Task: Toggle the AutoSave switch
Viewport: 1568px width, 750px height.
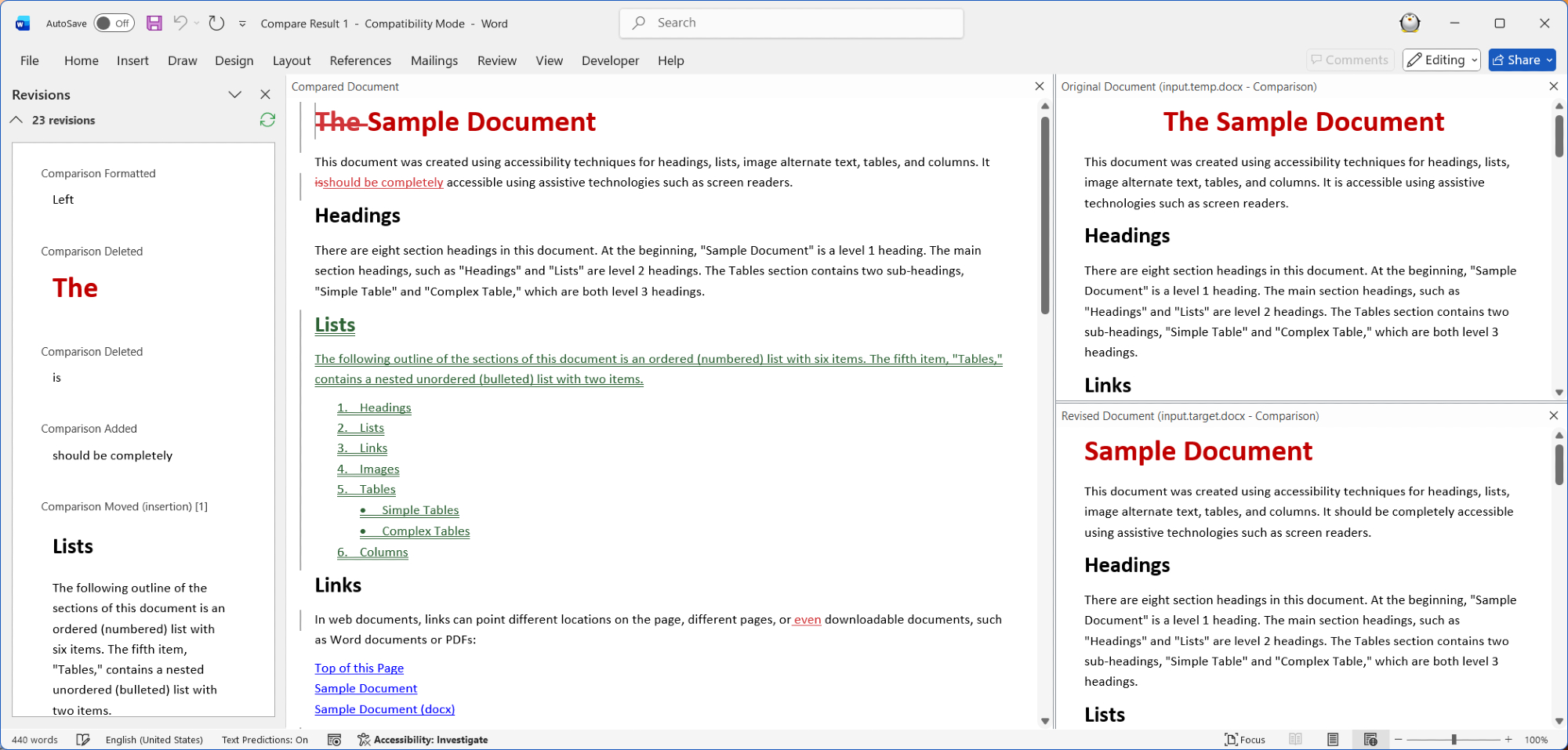Action: click(114, 24)
